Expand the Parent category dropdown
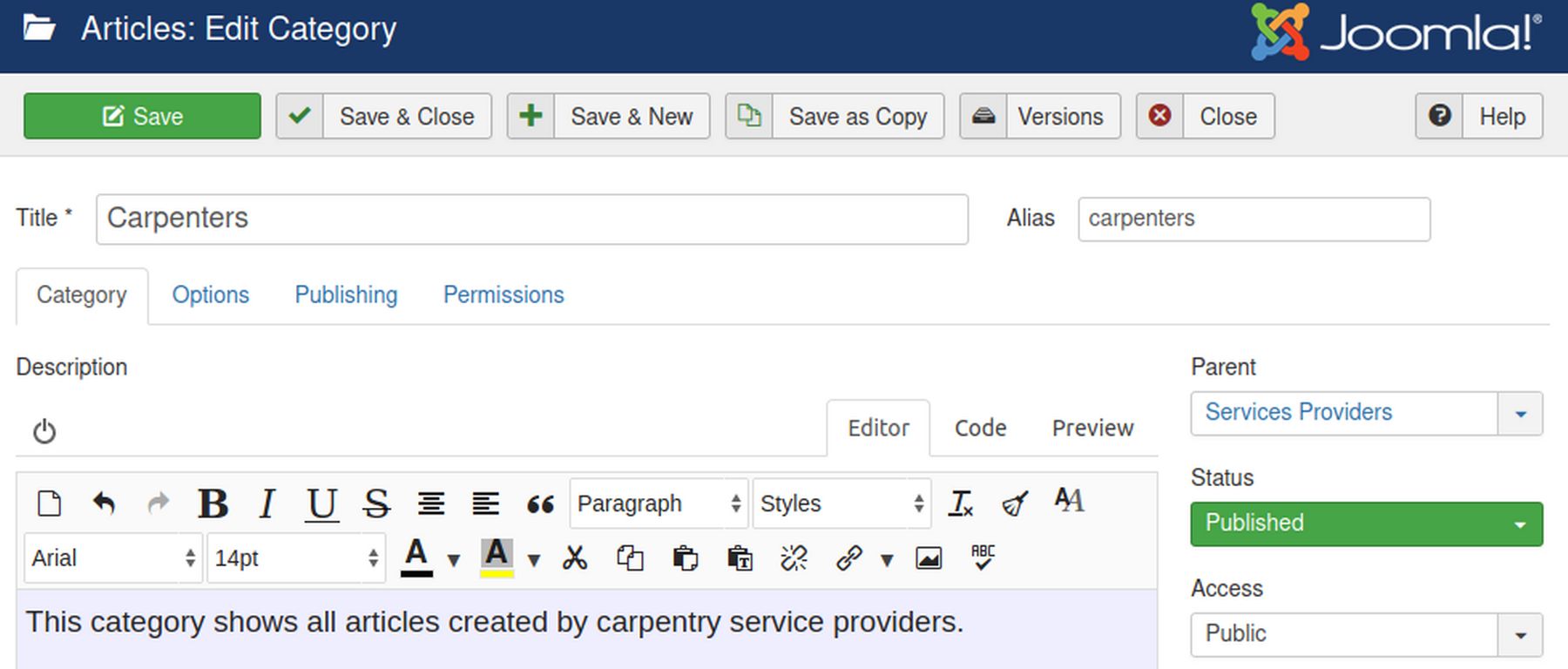Viewport: 1568px width, 669px height. tap(1520, 414)
